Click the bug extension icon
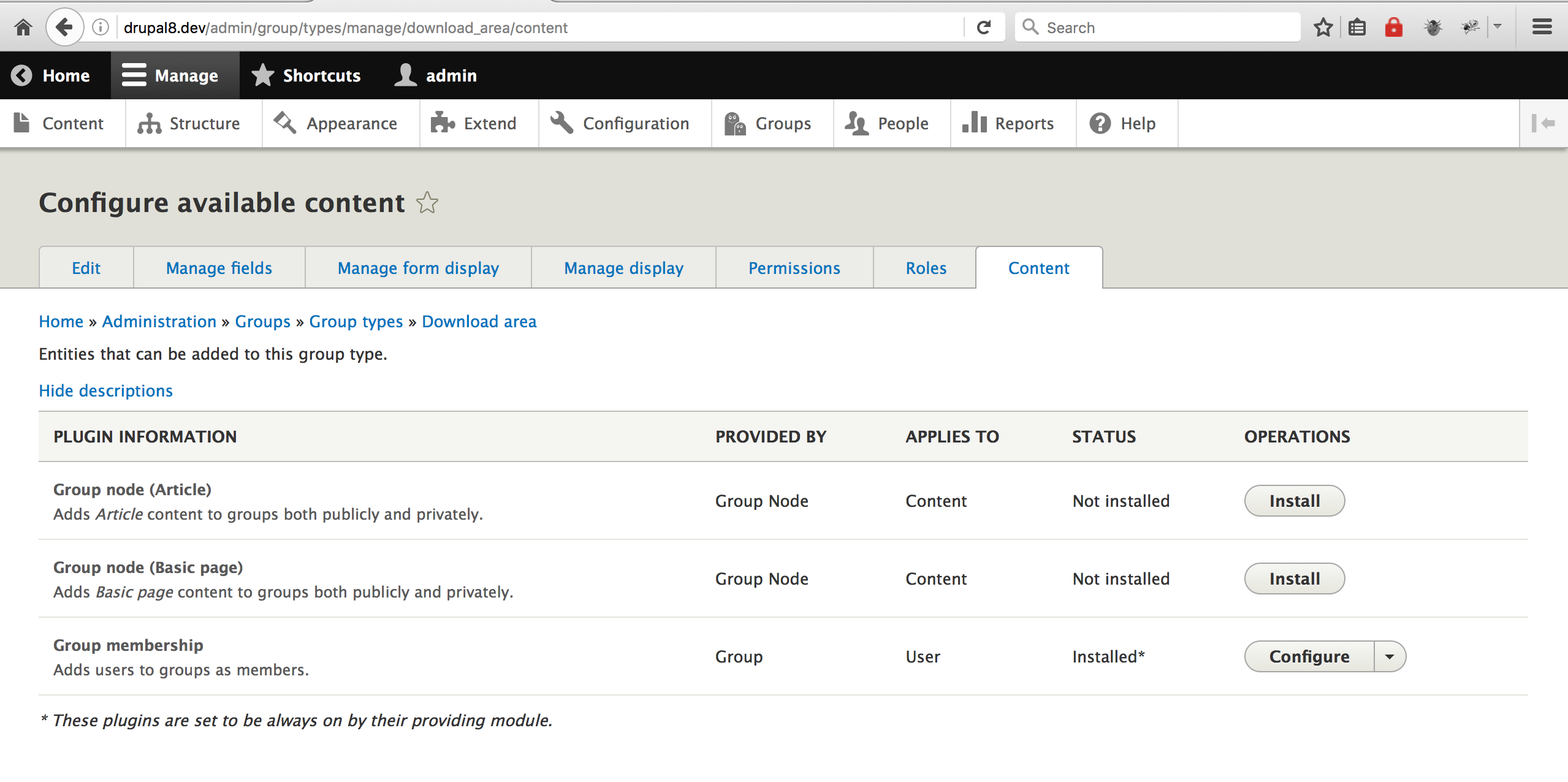 tap(1433, 28)
